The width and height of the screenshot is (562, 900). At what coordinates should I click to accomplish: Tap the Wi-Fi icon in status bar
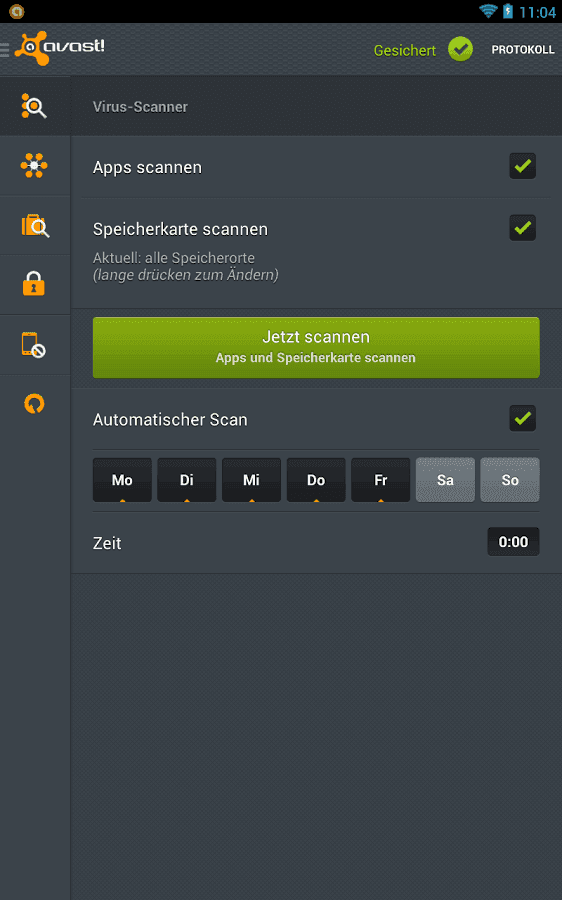pos(488,11)
